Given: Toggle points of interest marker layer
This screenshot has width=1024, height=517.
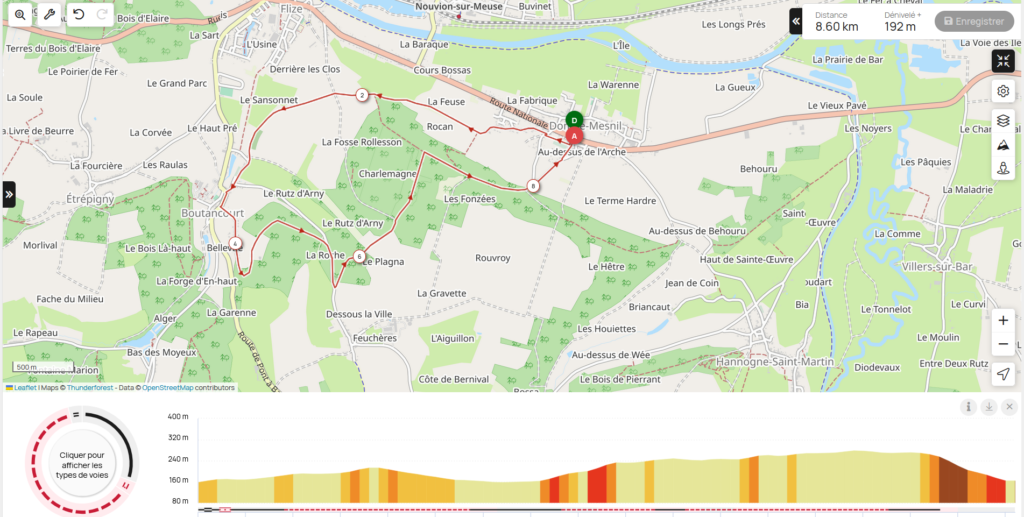Looking at the screenshot, I should 1003,168.
